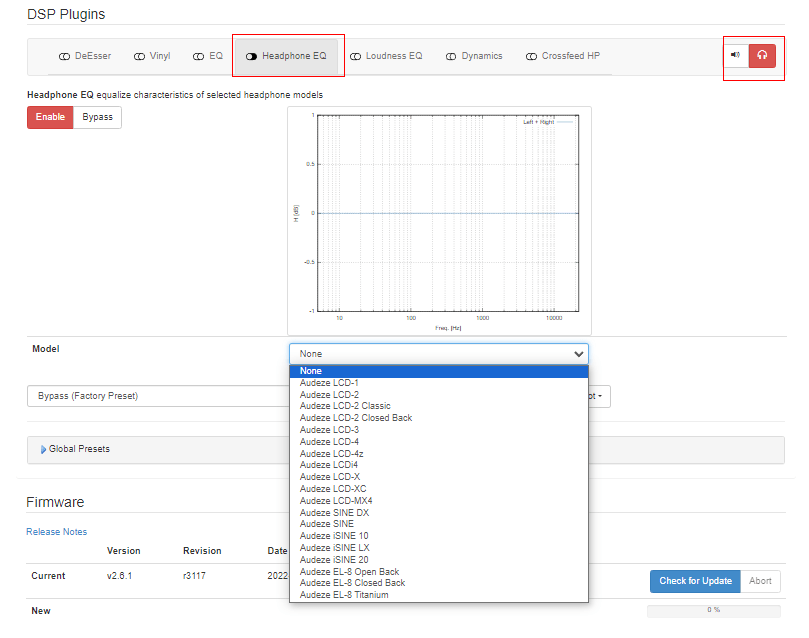Open the Release Notes link

point(57,532)
